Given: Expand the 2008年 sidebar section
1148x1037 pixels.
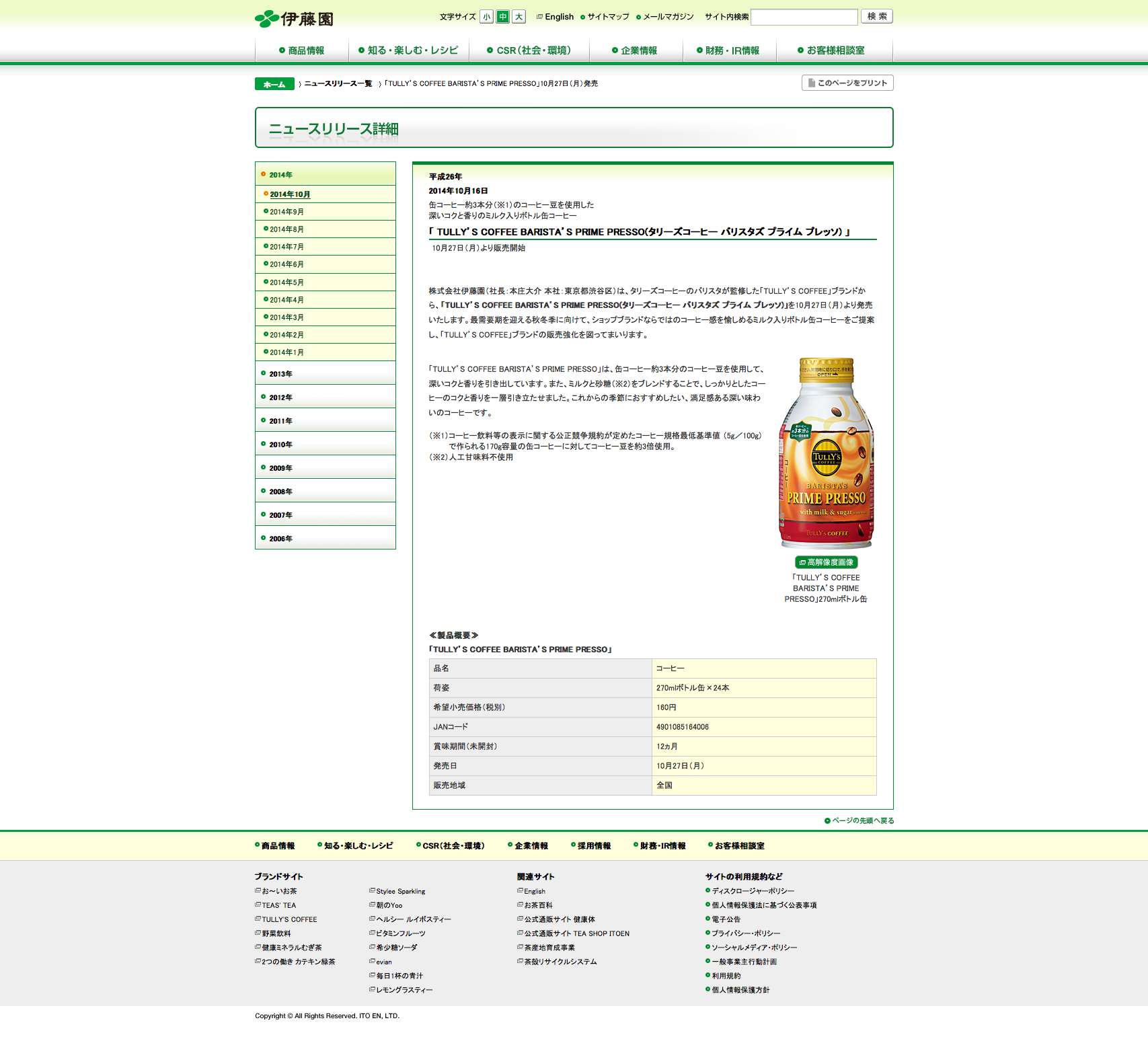Looking at the screenshot, I should (x=326, y=491).
